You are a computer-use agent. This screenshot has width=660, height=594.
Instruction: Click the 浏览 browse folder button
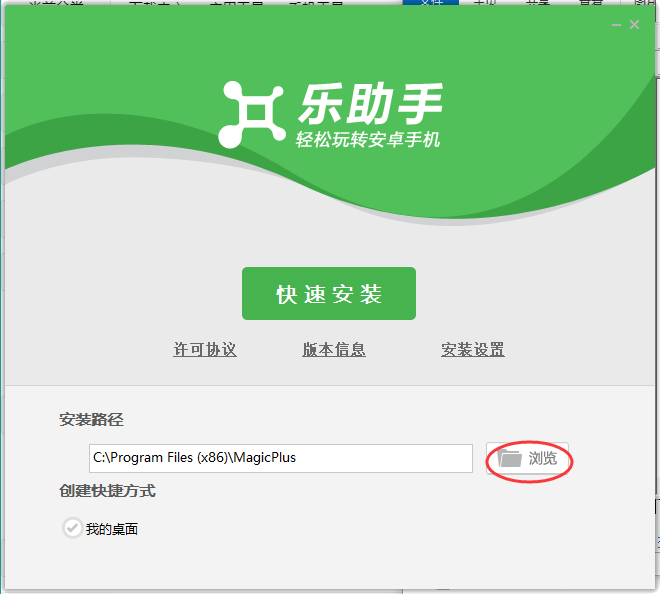[x=527, y=458]
